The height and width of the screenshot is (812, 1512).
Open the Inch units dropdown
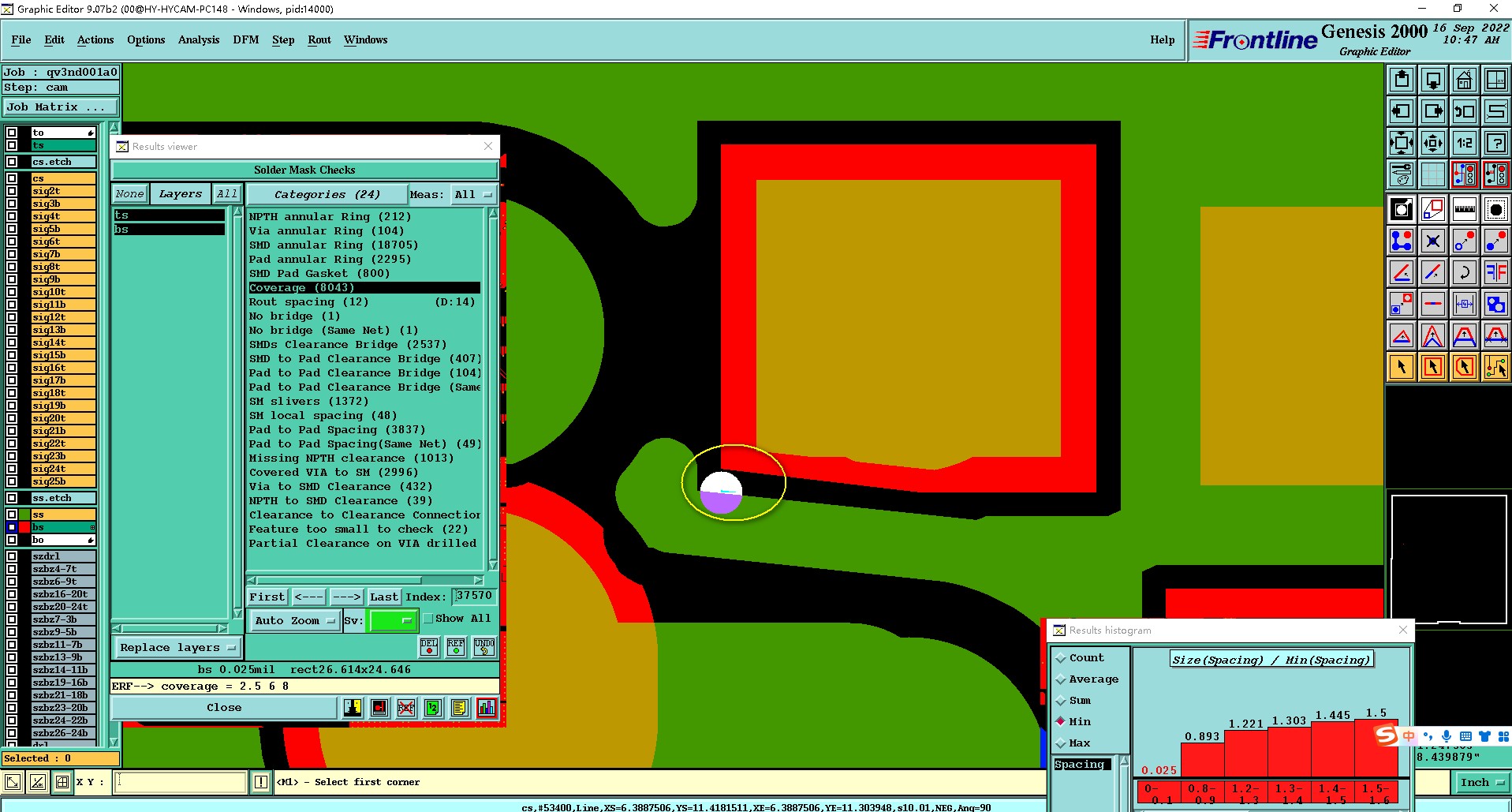click(1481, 783)
